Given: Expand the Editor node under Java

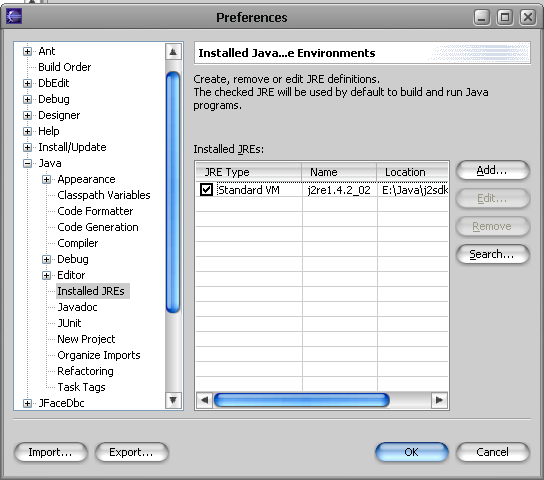Looking at the screenshot, I should coord(46,275).
